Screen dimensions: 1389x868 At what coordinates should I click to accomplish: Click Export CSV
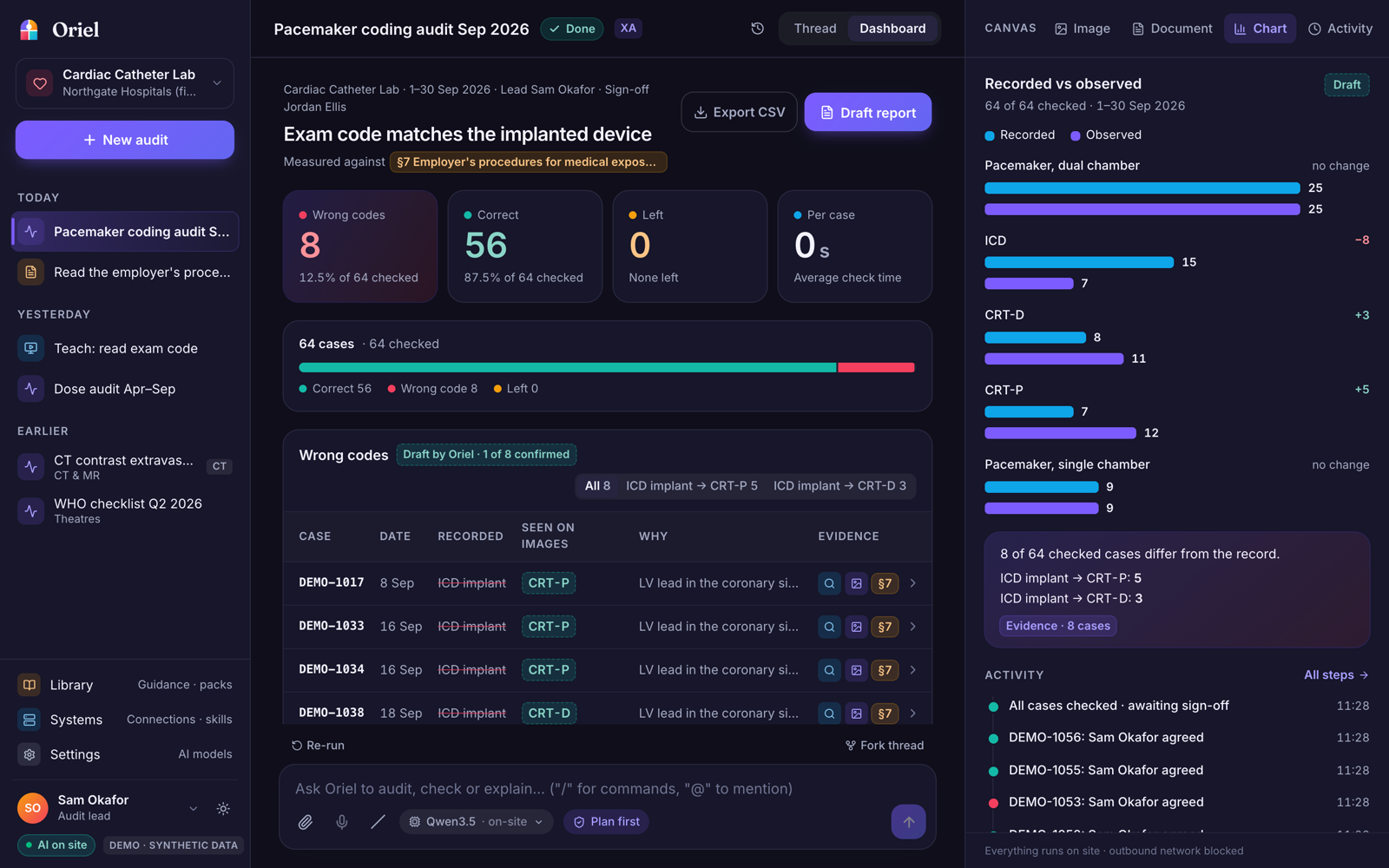740,112
